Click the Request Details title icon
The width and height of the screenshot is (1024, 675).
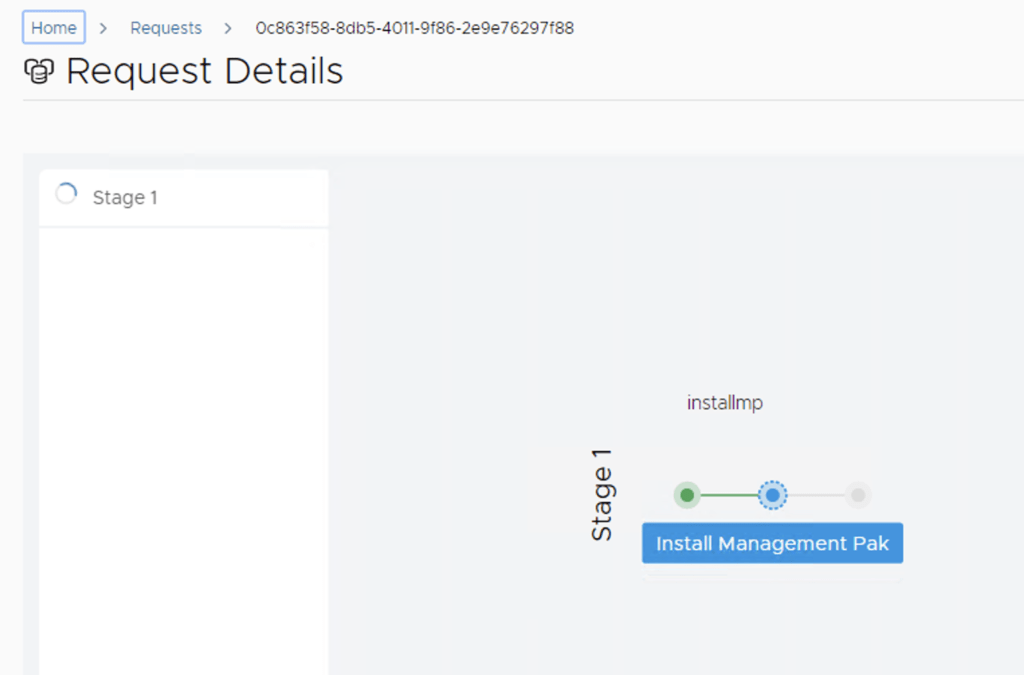coord(40,72)
